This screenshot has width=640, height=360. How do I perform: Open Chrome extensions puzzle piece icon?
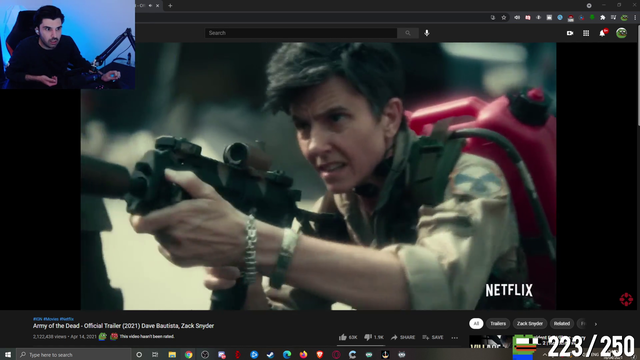pos(602,18)
